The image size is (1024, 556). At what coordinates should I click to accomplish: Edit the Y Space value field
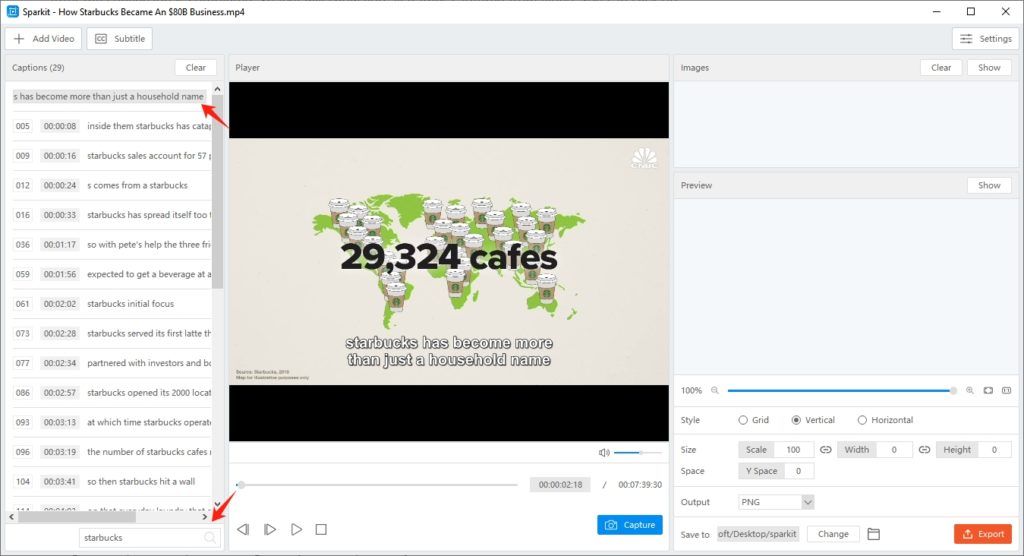(798, 471)
